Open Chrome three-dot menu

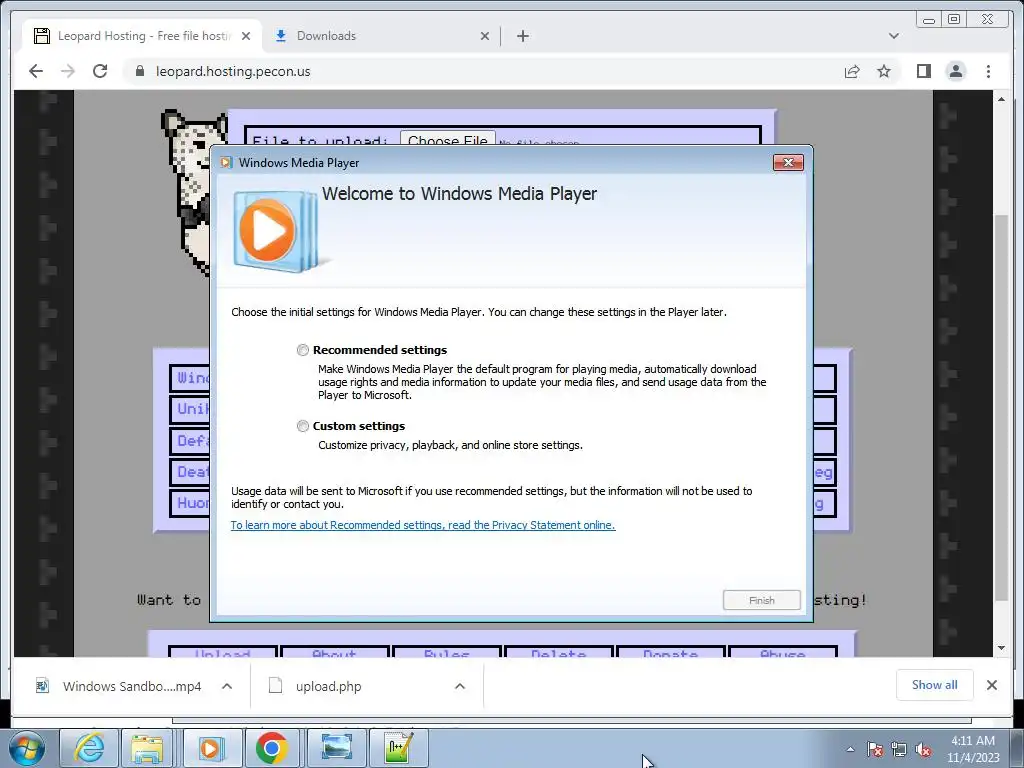point(988,71)
